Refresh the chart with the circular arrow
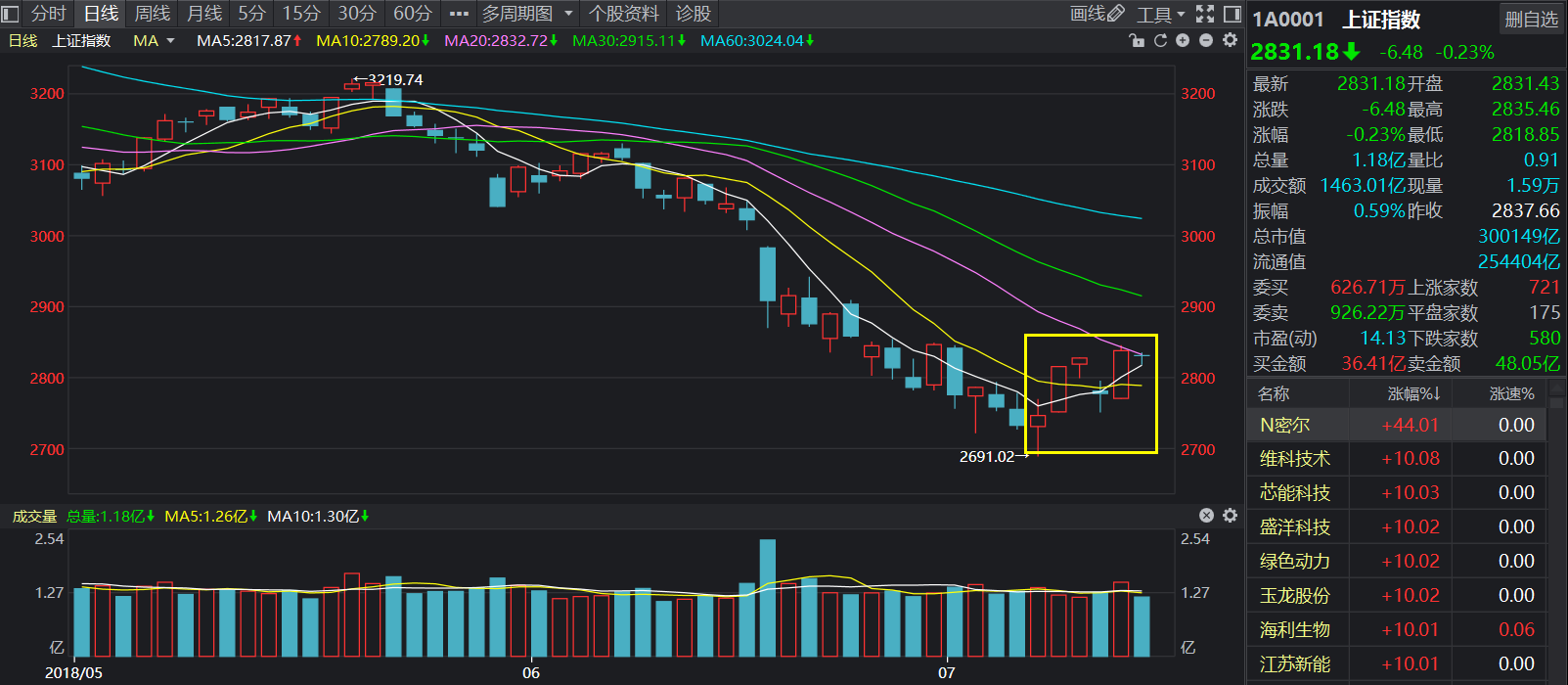This screenshot has width=1568, height=685. (x=1160, y=40)
